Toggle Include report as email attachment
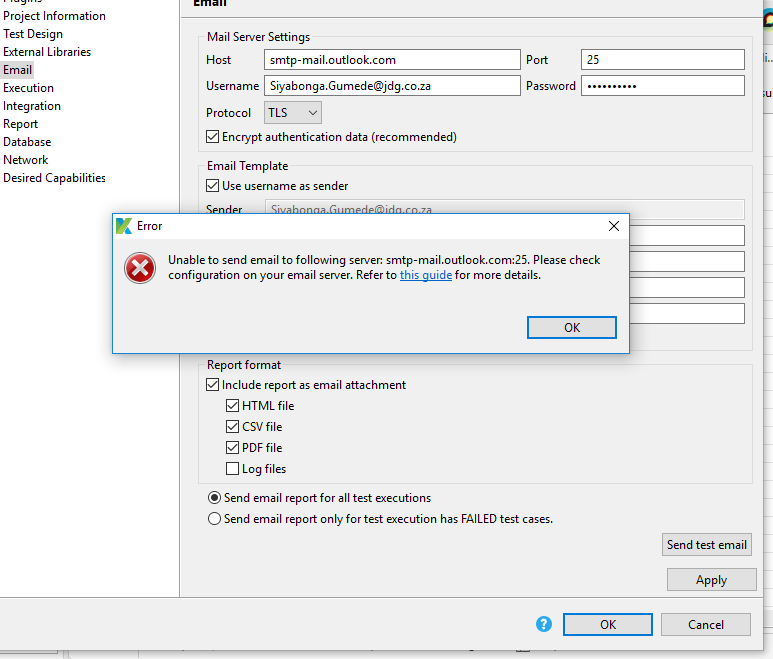The image size is (773, 659). tap(213, 385)
